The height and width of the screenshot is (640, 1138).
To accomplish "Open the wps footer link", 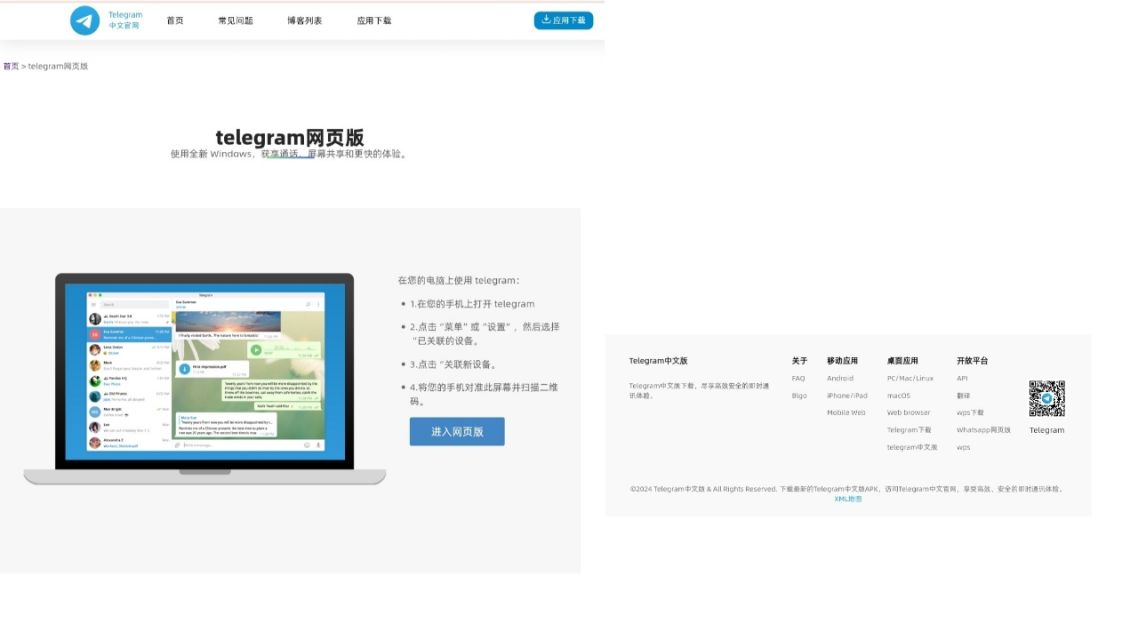I will 963,447.
